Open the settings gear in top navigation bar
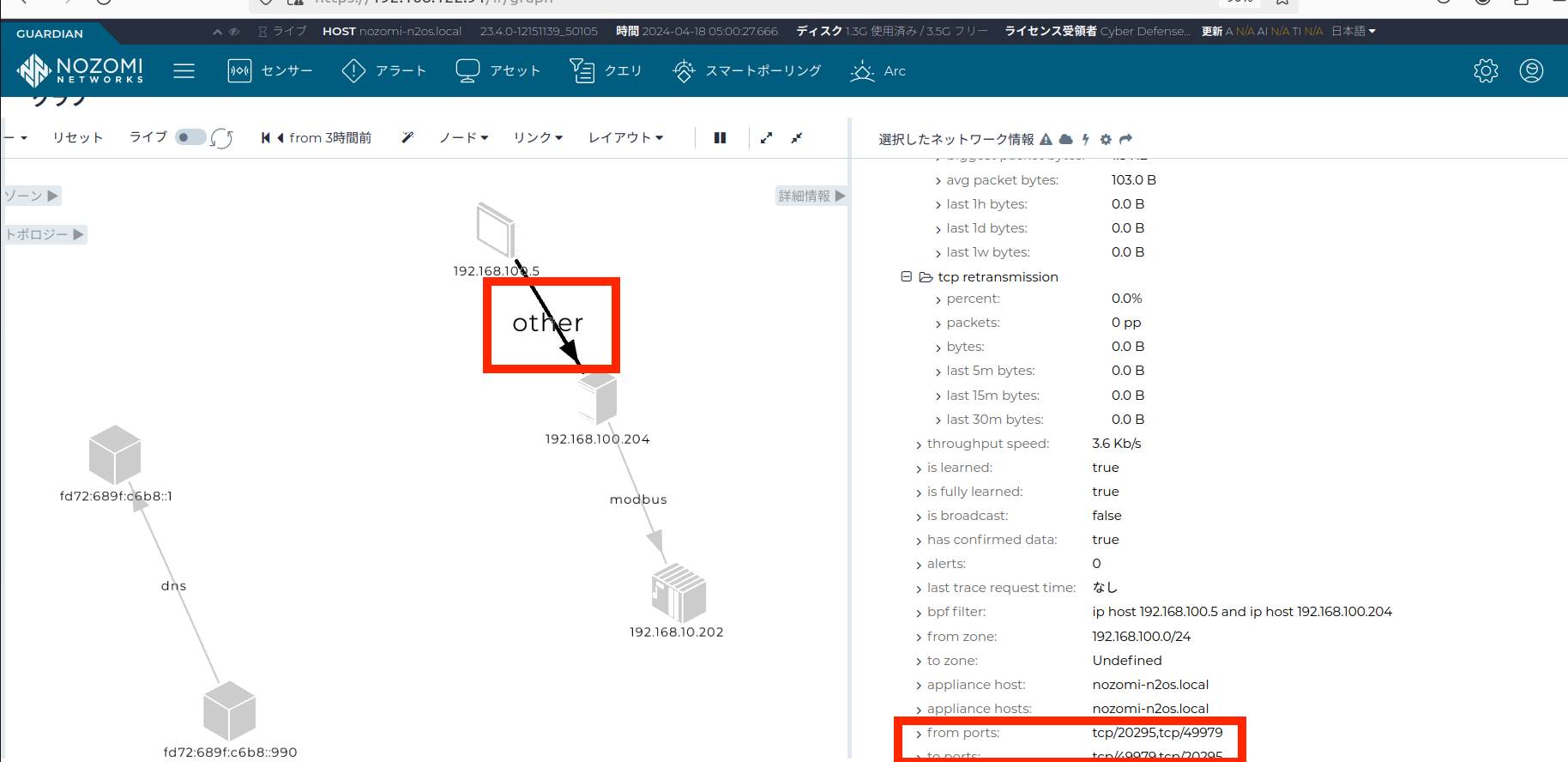 1486,70
